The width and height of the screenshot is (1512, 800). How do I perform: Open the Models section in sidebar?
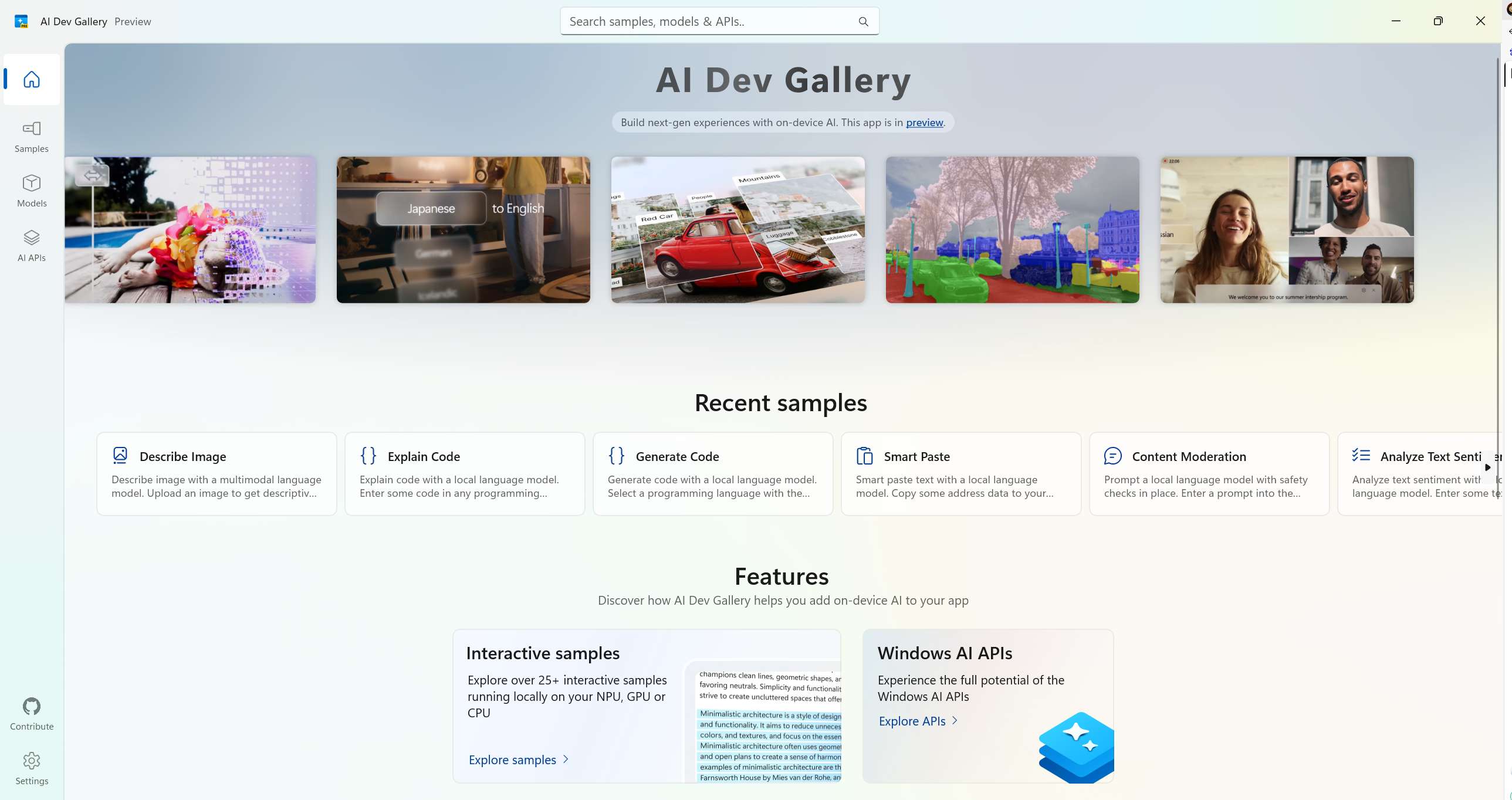pyautogui.click(x=32, y=191)
